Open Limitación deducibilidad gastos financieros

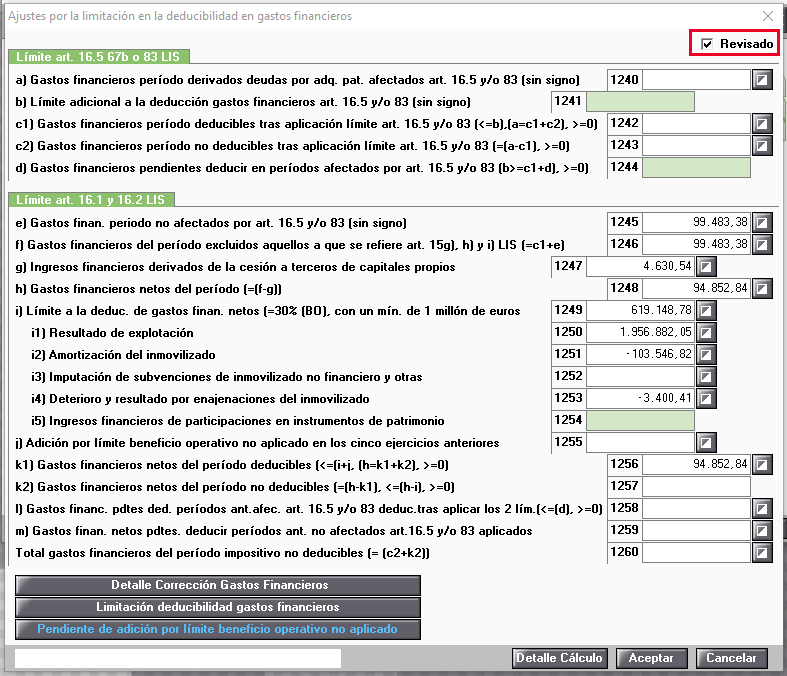coord(218,607)
